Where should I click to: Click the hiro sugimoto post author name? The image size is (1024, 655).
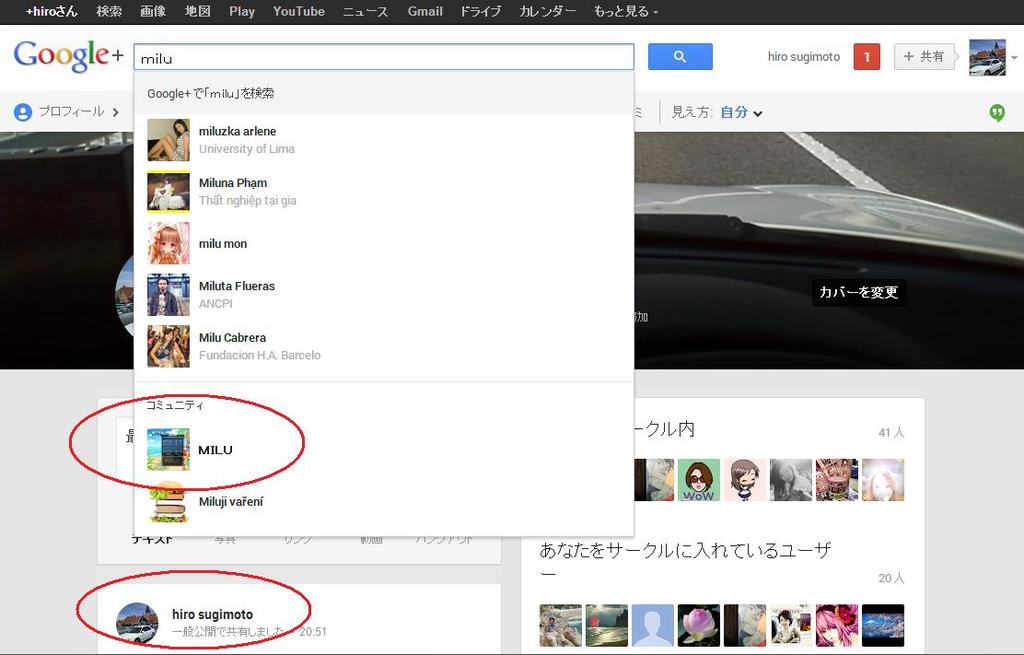click(x=212, y=615)
